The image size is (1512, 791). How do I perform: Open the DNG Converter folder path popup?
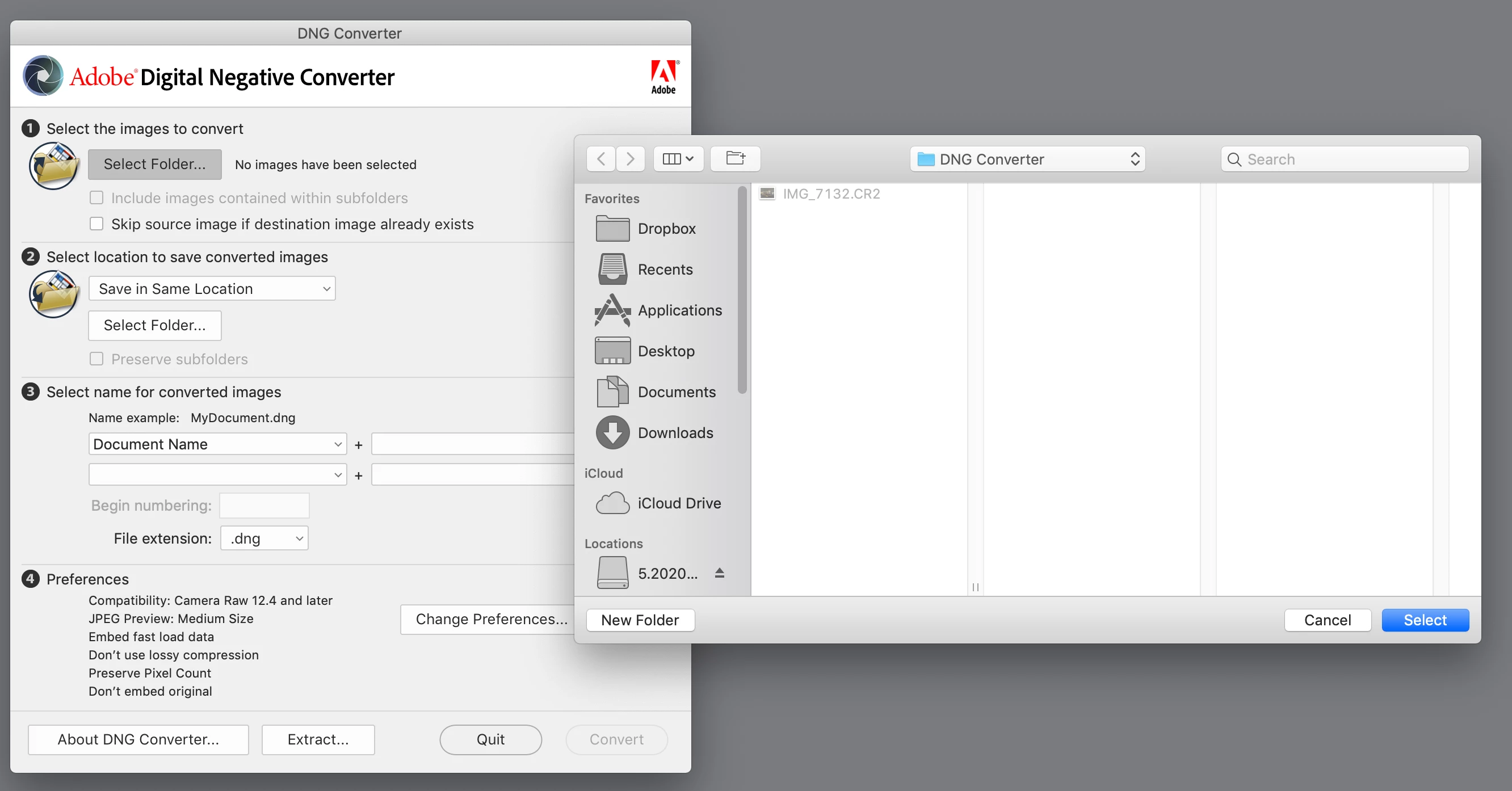point(1027,159)
